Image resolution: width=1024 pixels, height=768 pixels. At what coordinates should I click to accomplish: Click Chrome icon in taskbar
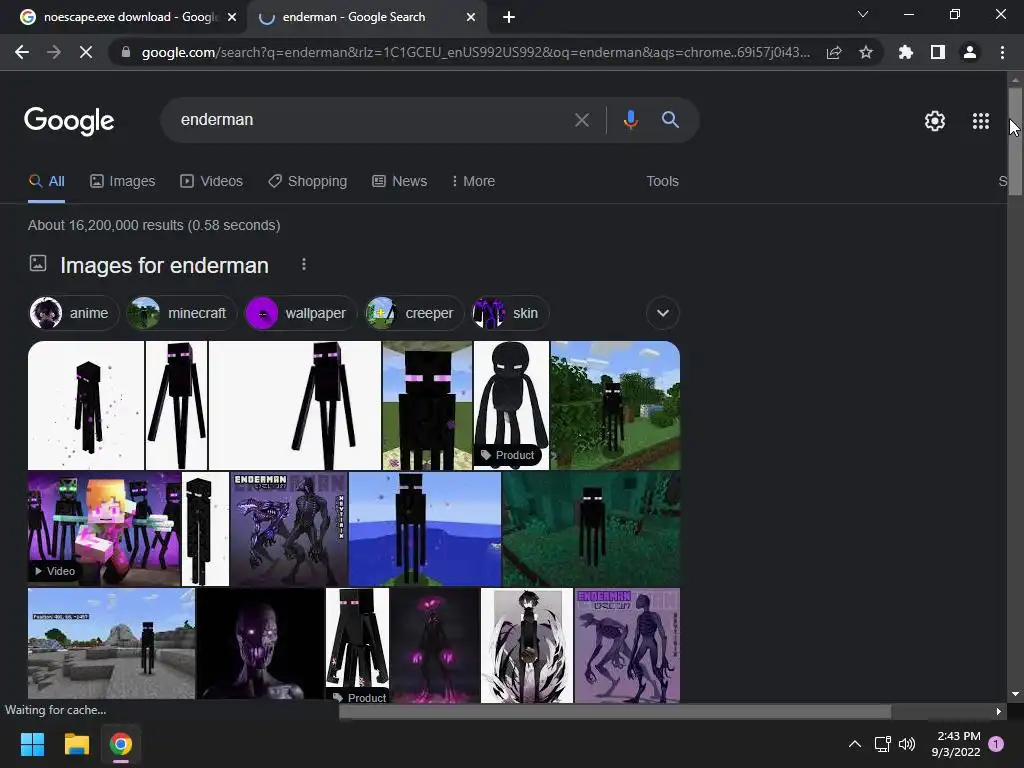121,744
